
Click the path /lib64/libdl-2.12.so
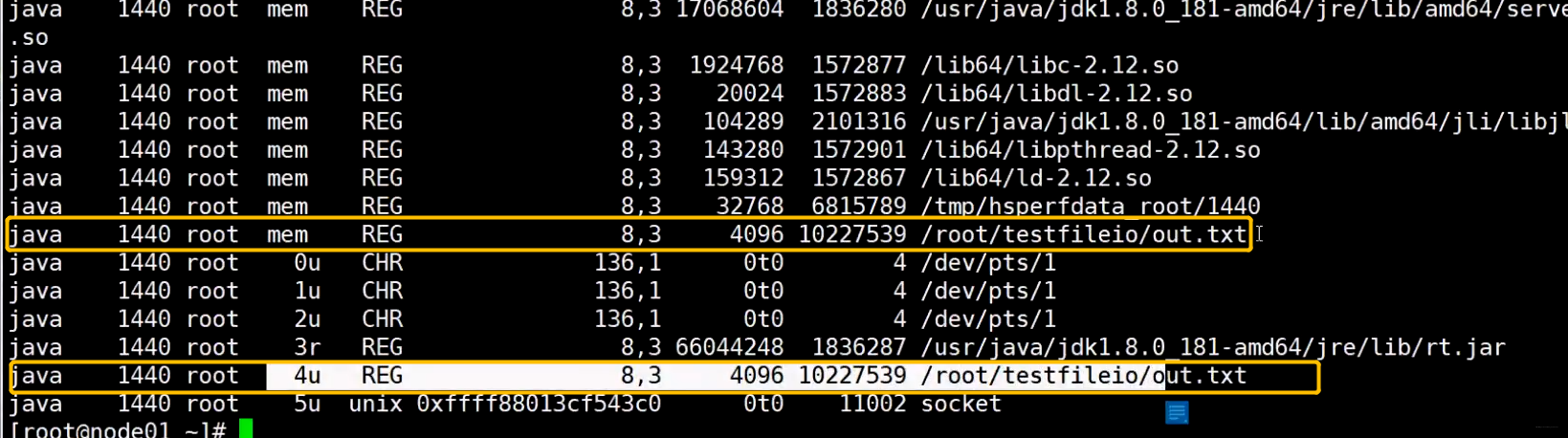1056,94
